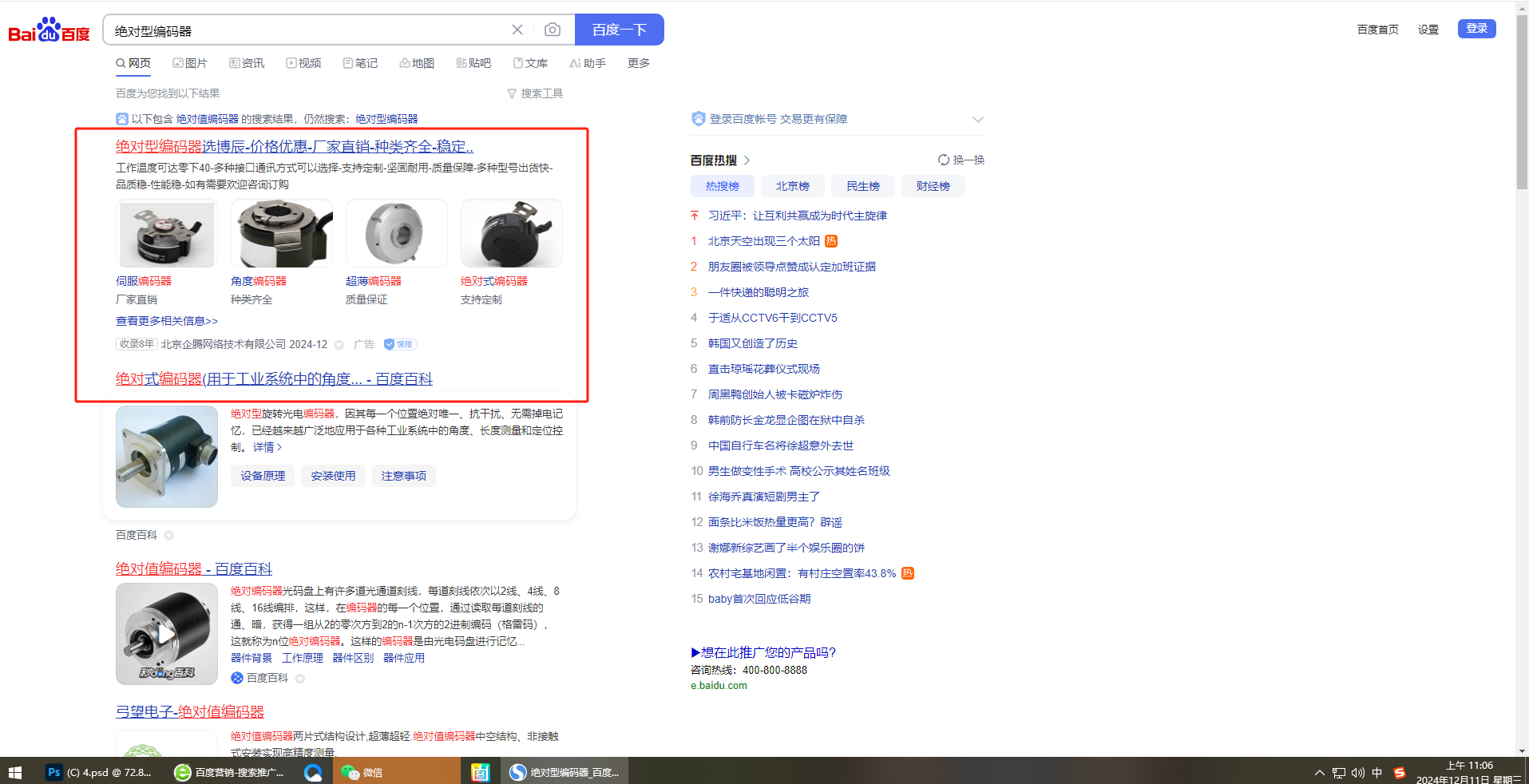The height and width of the screenshot is (784, 1529).
Task: Open image search with the camera icon
Action: click(x=552, y=30)
